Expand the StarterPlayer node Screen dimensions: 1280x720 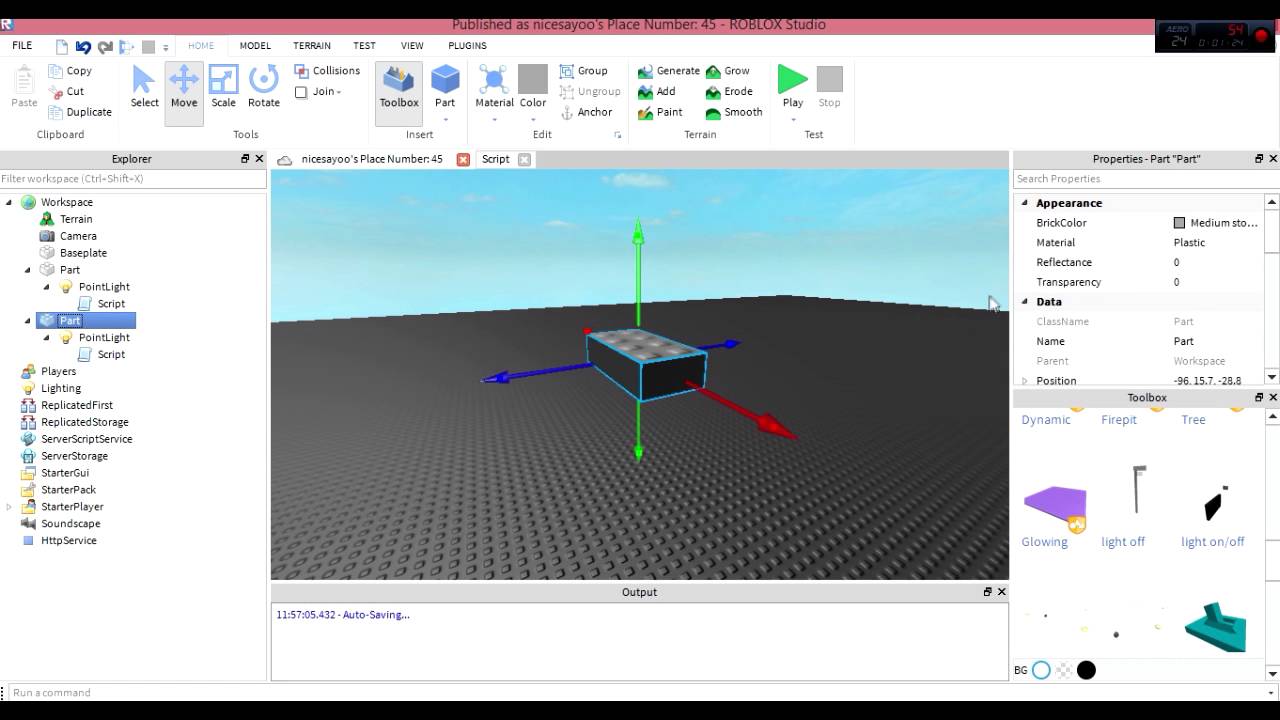tap(9, 507)
